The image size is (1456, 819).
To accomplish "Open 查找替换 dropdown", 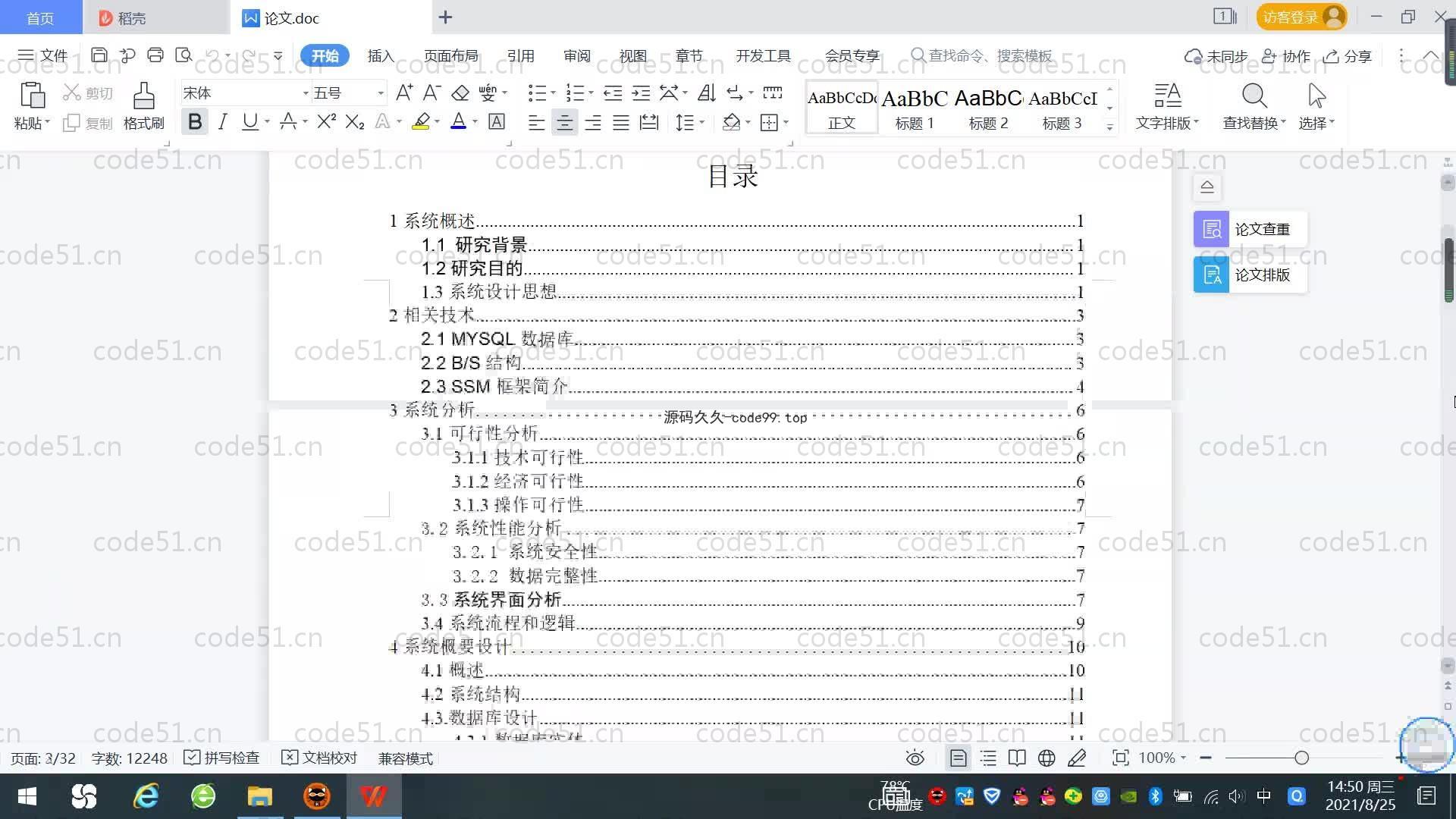I will tap(1254, 122).
